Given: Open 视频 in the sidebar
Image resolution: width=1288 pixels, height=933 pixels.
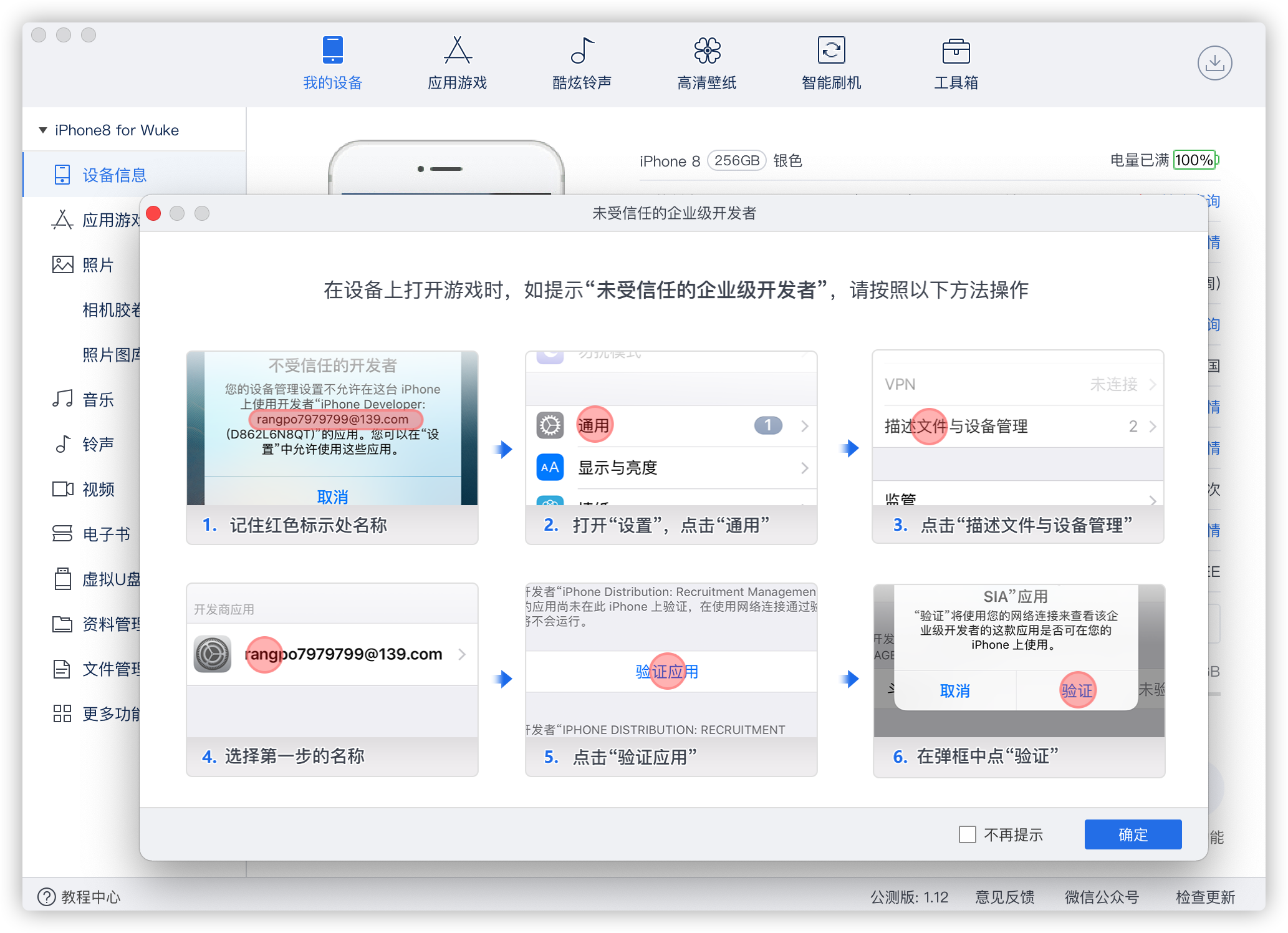Looking at the screenshot, I should 98,490.
